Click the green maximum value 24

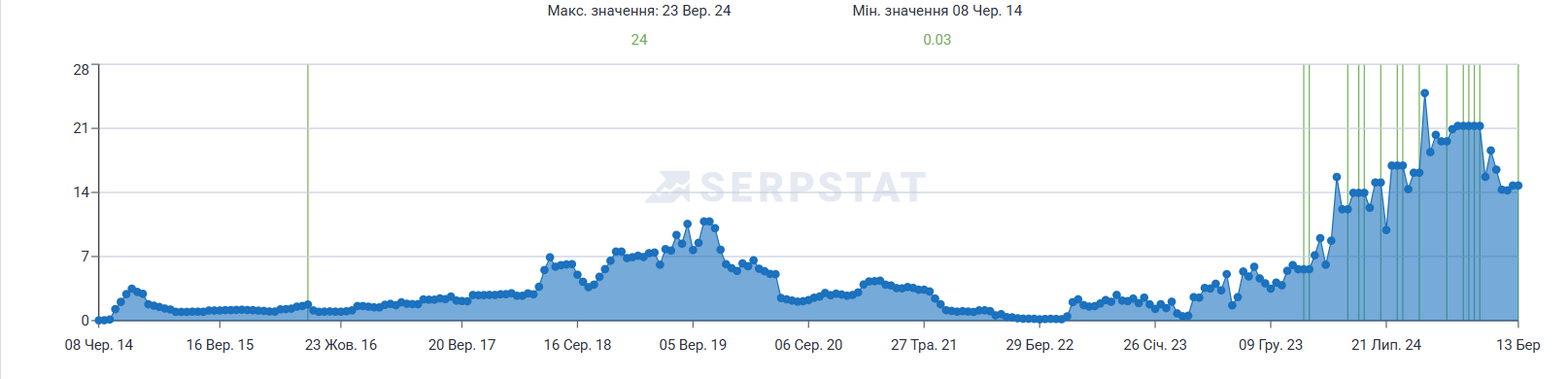[639, 40]
